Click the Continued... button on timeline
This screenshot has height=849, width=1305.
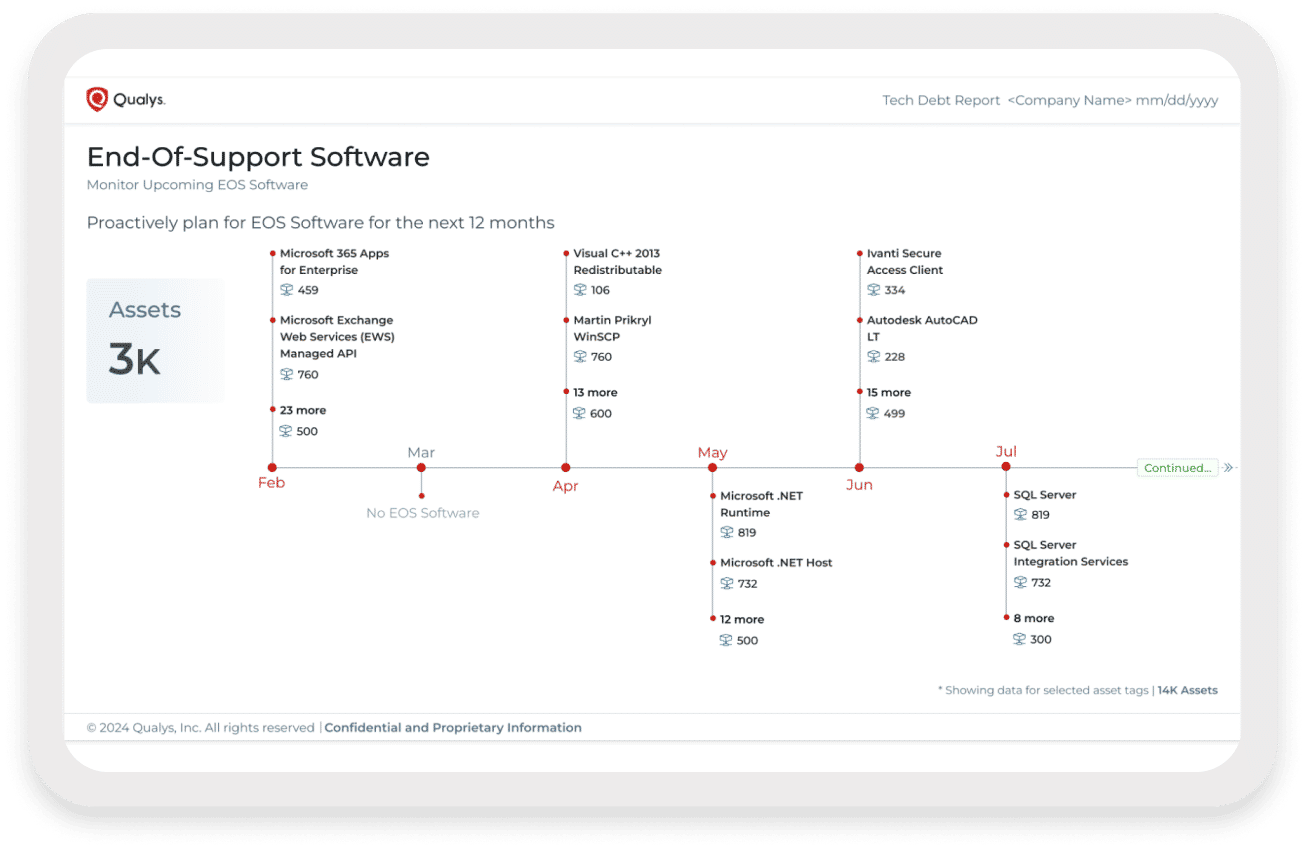pyautogui.click(x=1178, y=467)
